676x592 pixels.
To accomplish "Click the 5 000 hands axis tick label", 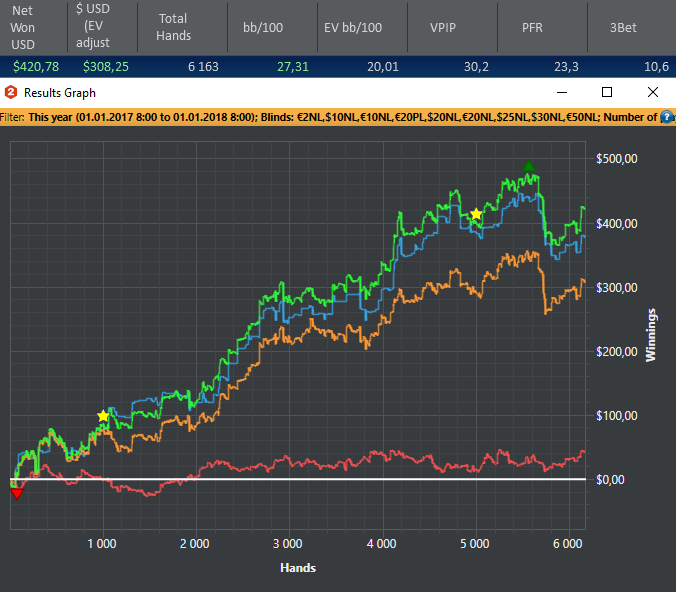I will (475, 544).
